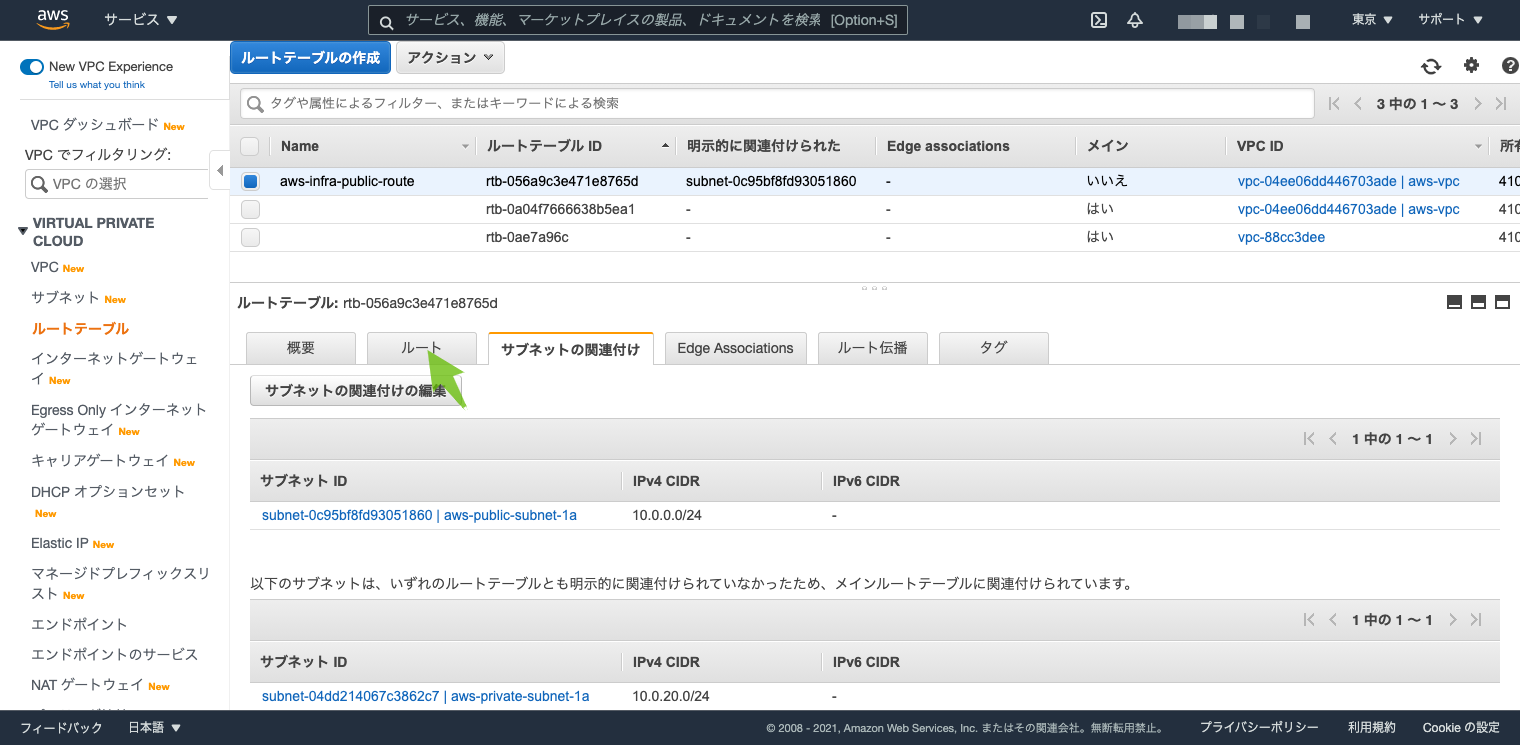Focus the VPC の選択 filter field
The image size is (1520, 745).
[116, 184]
